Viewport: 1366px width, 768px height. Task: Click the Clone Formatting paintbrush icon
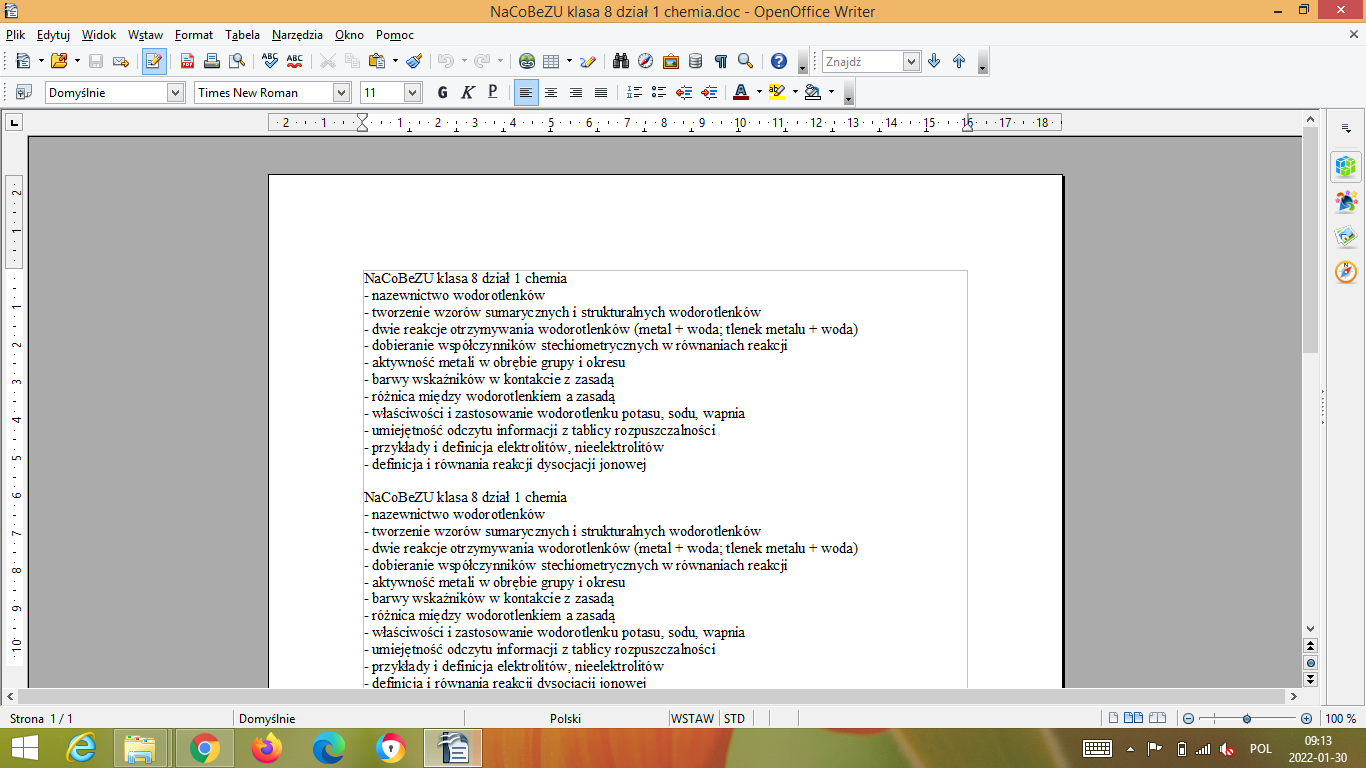tap(414, 61)
